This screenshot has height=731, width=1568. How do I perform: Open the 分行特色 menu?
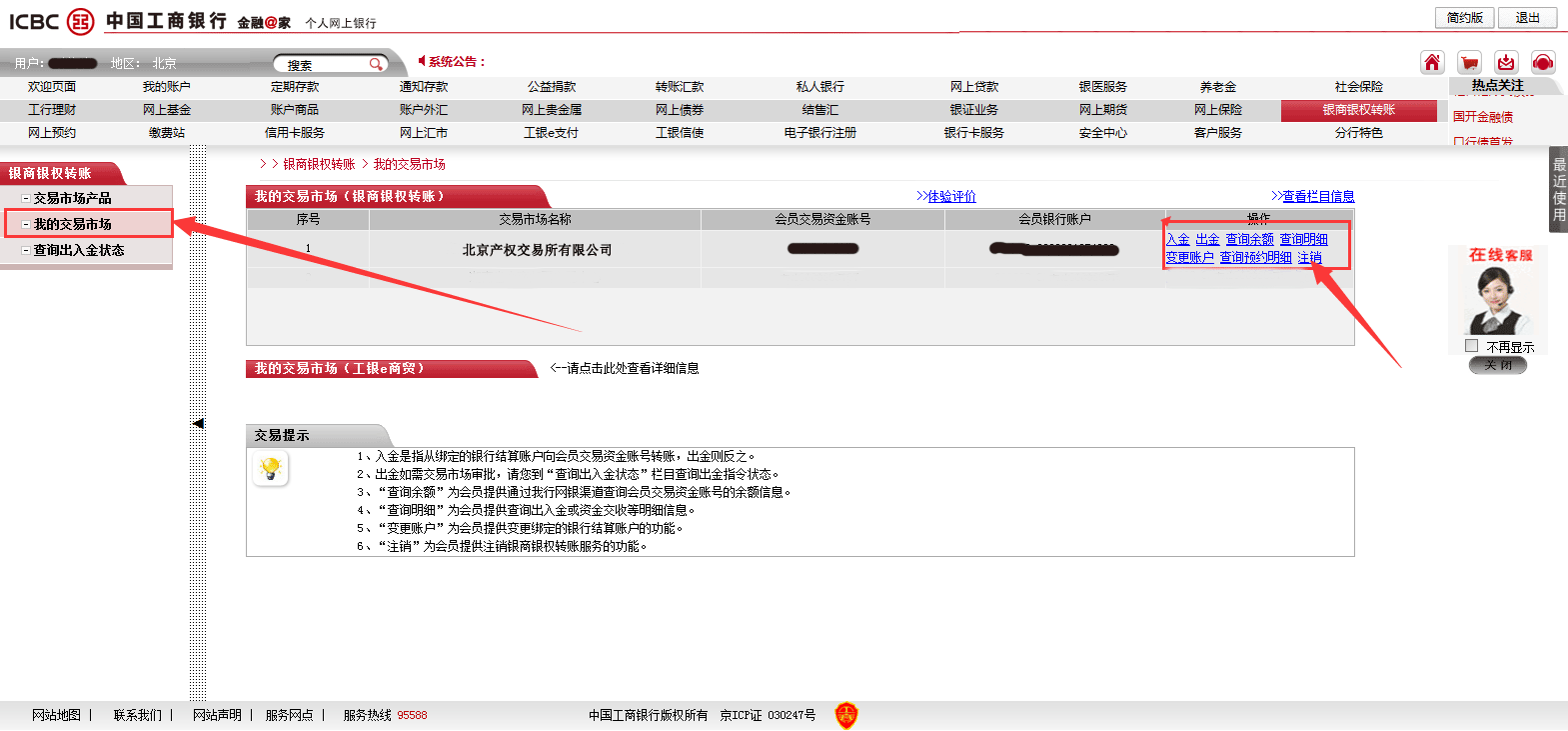pyautogui.click(x=1359, y=133)
